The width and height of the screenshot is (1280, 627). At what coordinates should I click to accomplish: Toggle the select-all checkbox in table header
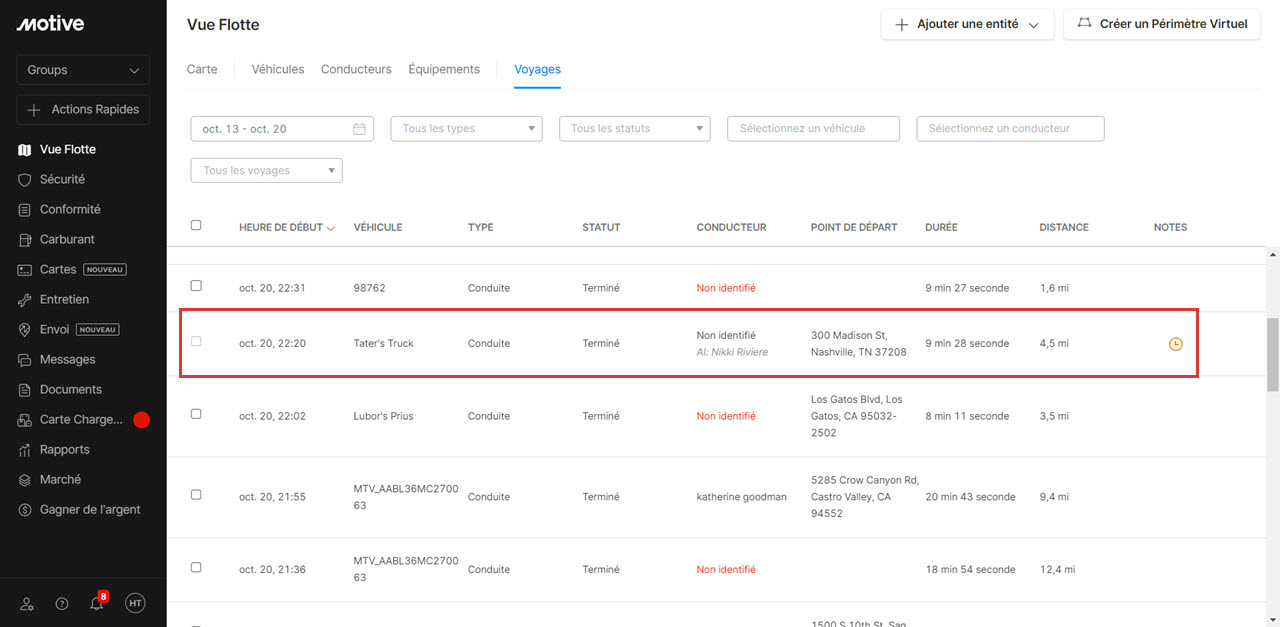point(196,225)
